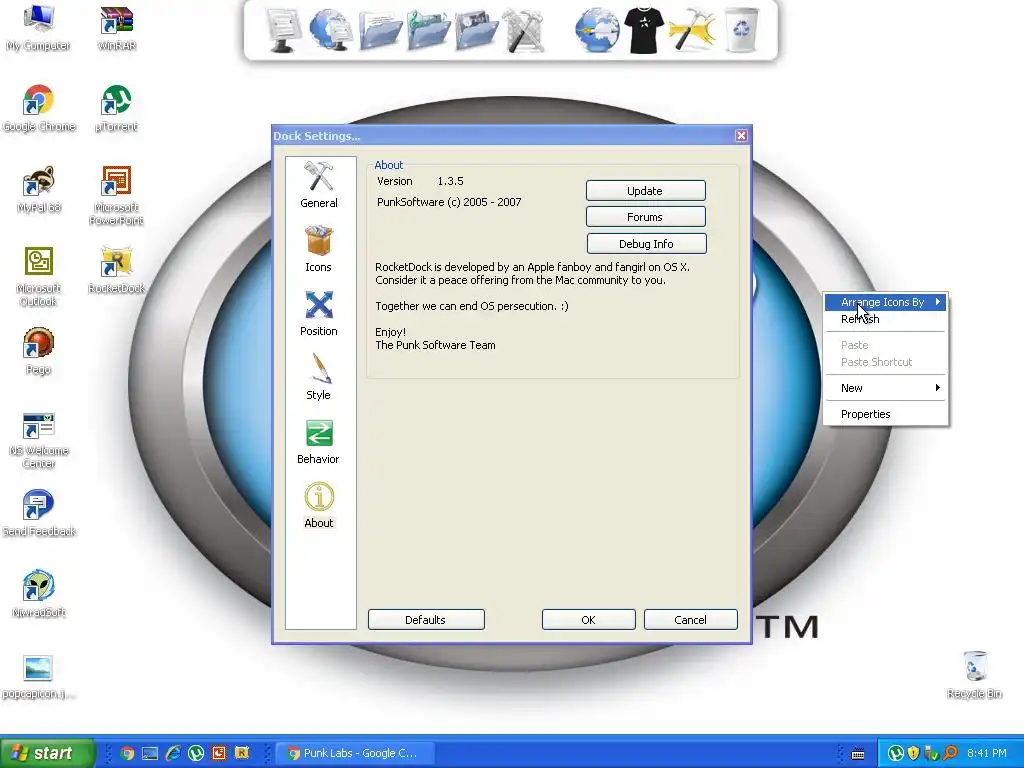1024x768 pixels.
Task: Open the Behavior settings section
Action: coord(319,441)
